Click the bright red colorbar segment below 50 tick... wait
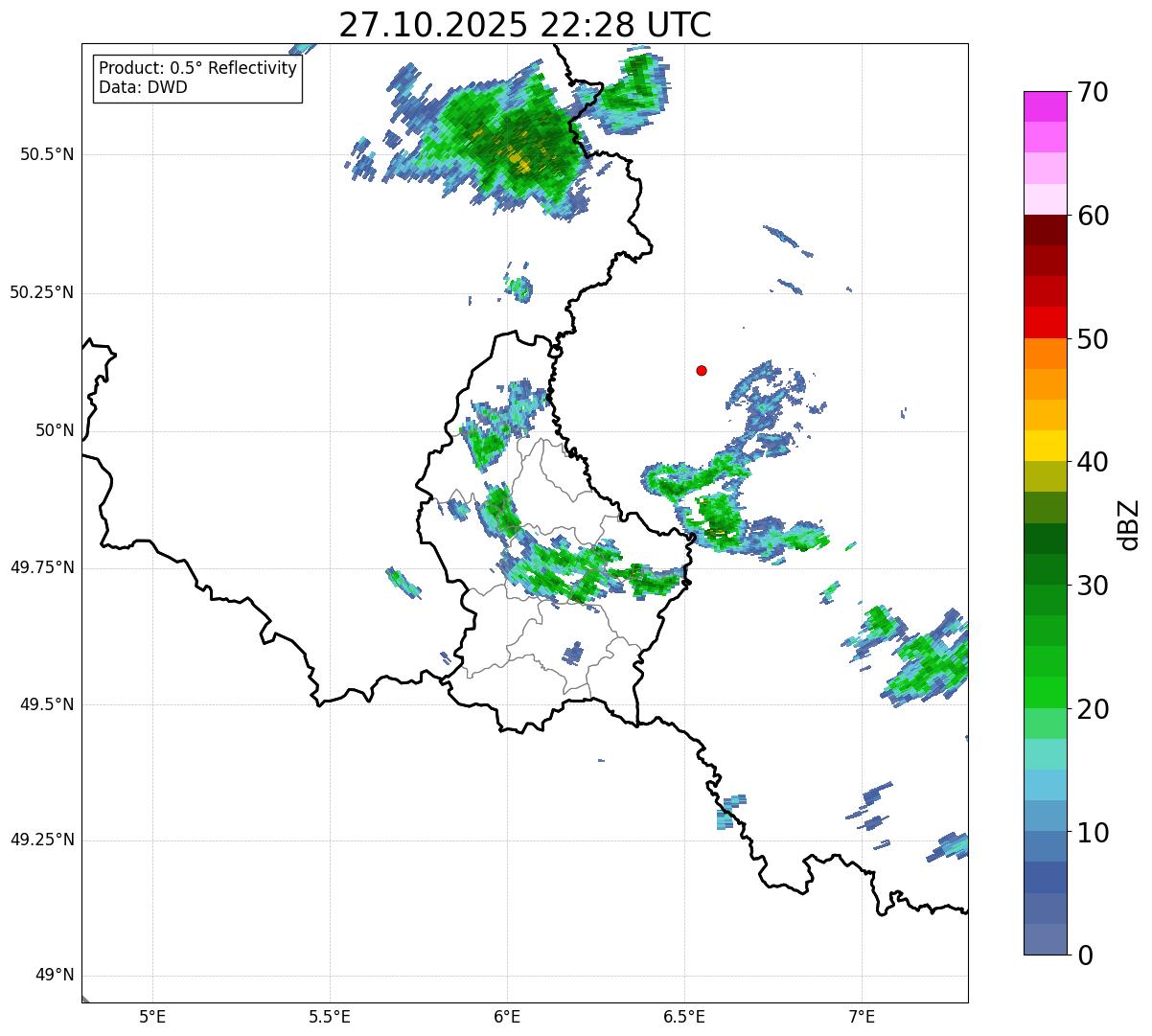Image resolution: width=1152 pixels, height=1036 pixels. (x=1046, y=322)
